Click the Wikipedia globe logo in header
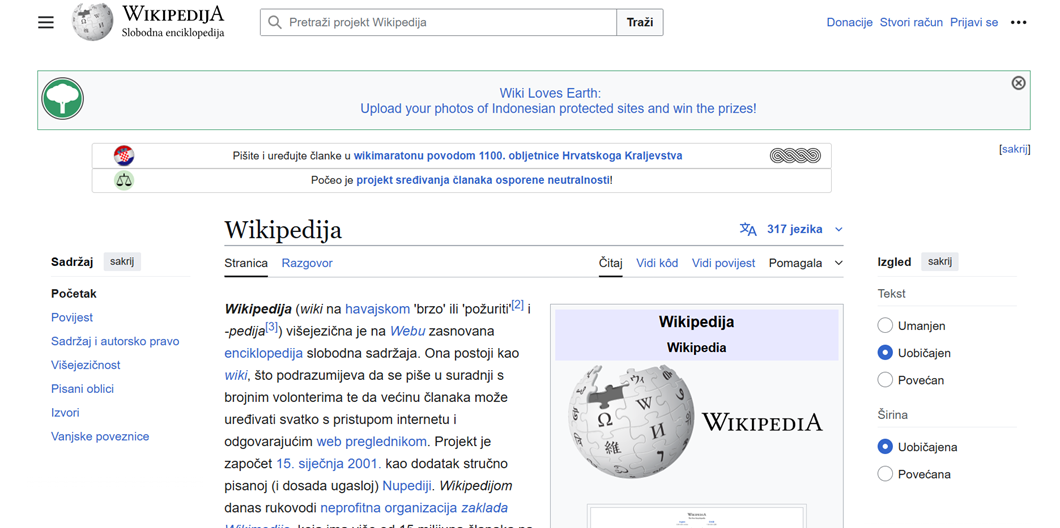The height and width of the screenshot is (528, 1060). 93,22
